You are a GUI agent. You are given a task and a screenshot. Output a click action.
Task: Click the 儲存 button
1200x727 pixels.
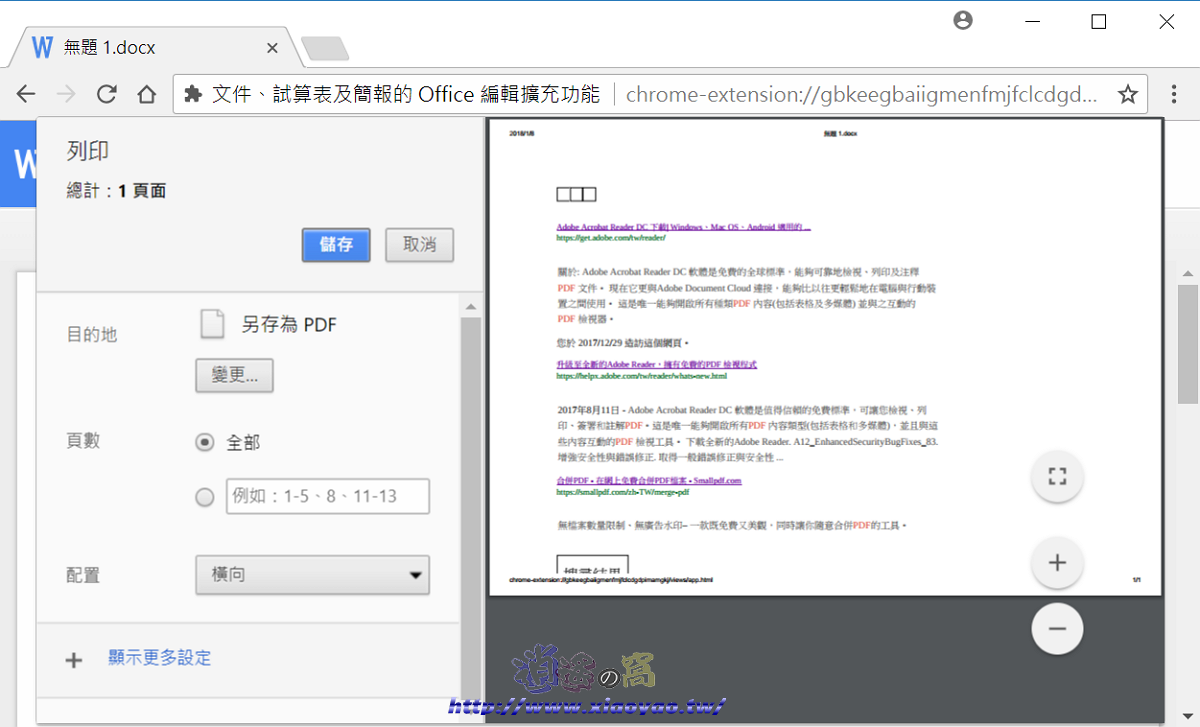coord(336,245)
